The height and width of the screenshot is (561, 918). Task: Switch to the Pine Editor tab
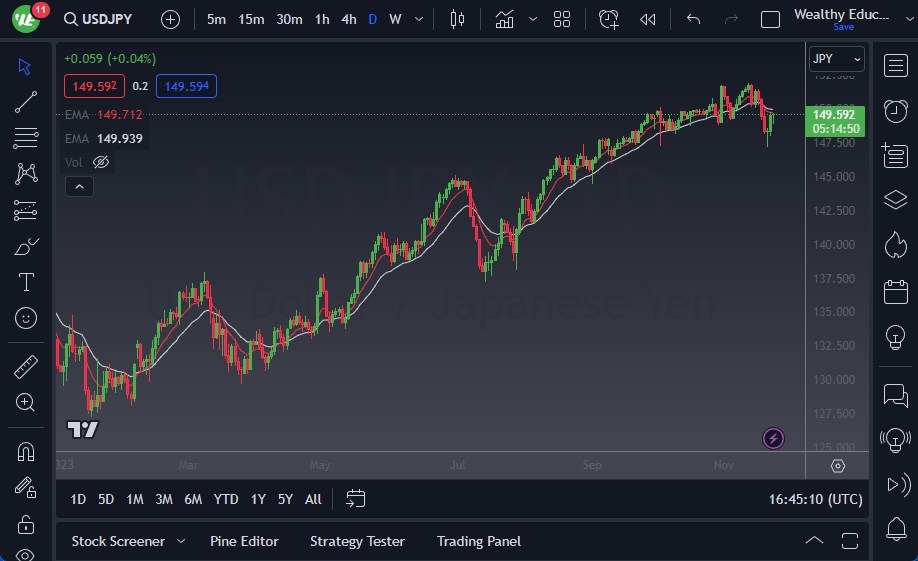(x=244, y=541)
